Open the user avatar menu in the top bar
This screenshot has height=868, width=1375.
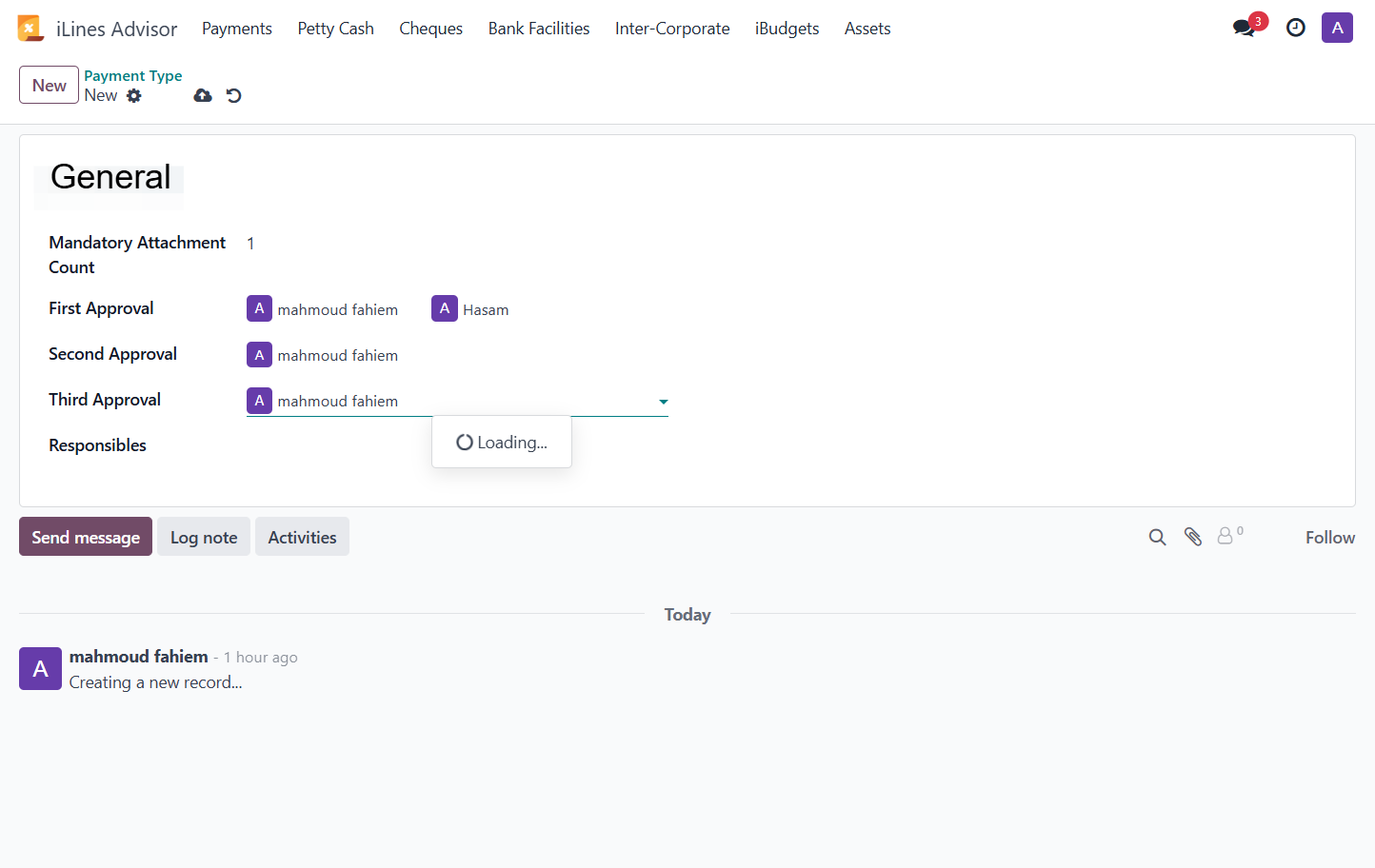point(1337,28)
